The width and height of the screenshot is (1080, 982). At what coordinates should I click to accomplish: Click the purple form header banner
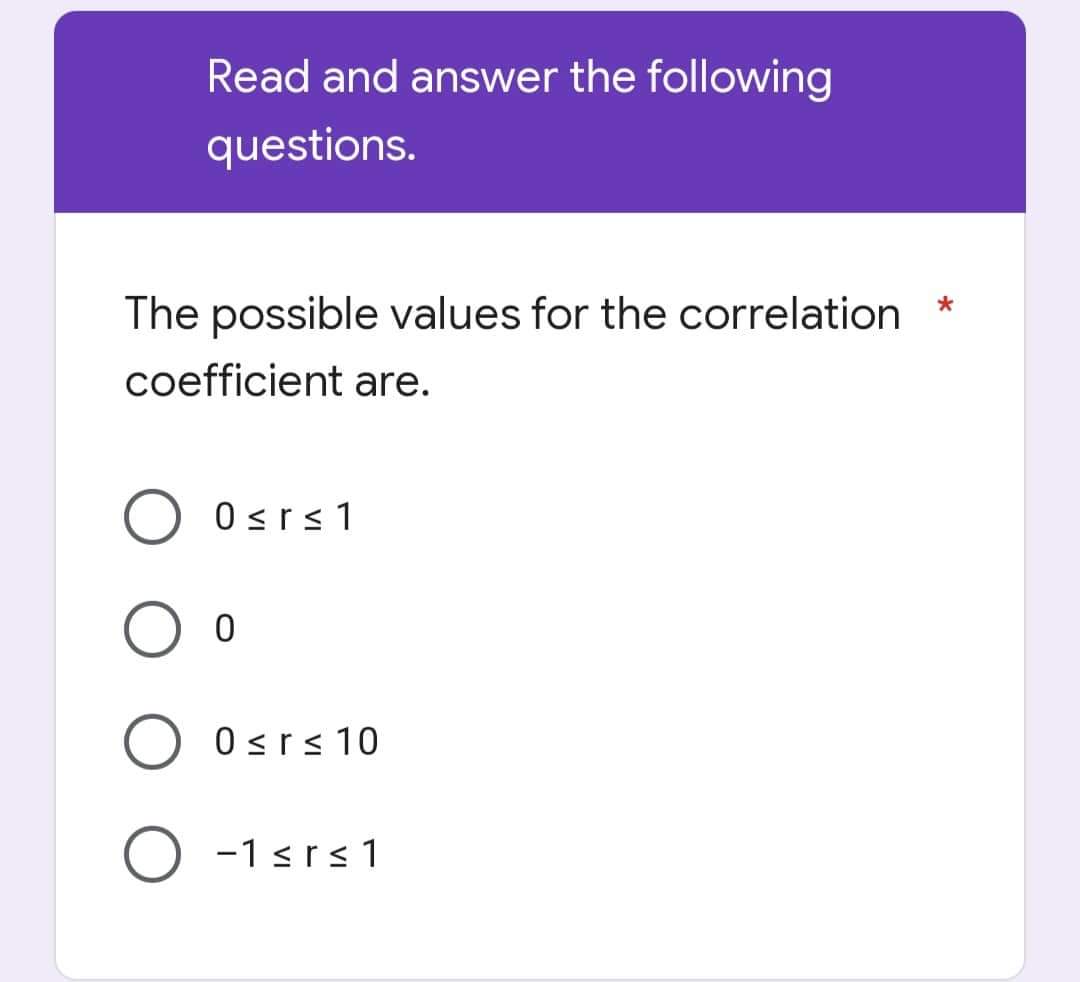tap(540, 110)
